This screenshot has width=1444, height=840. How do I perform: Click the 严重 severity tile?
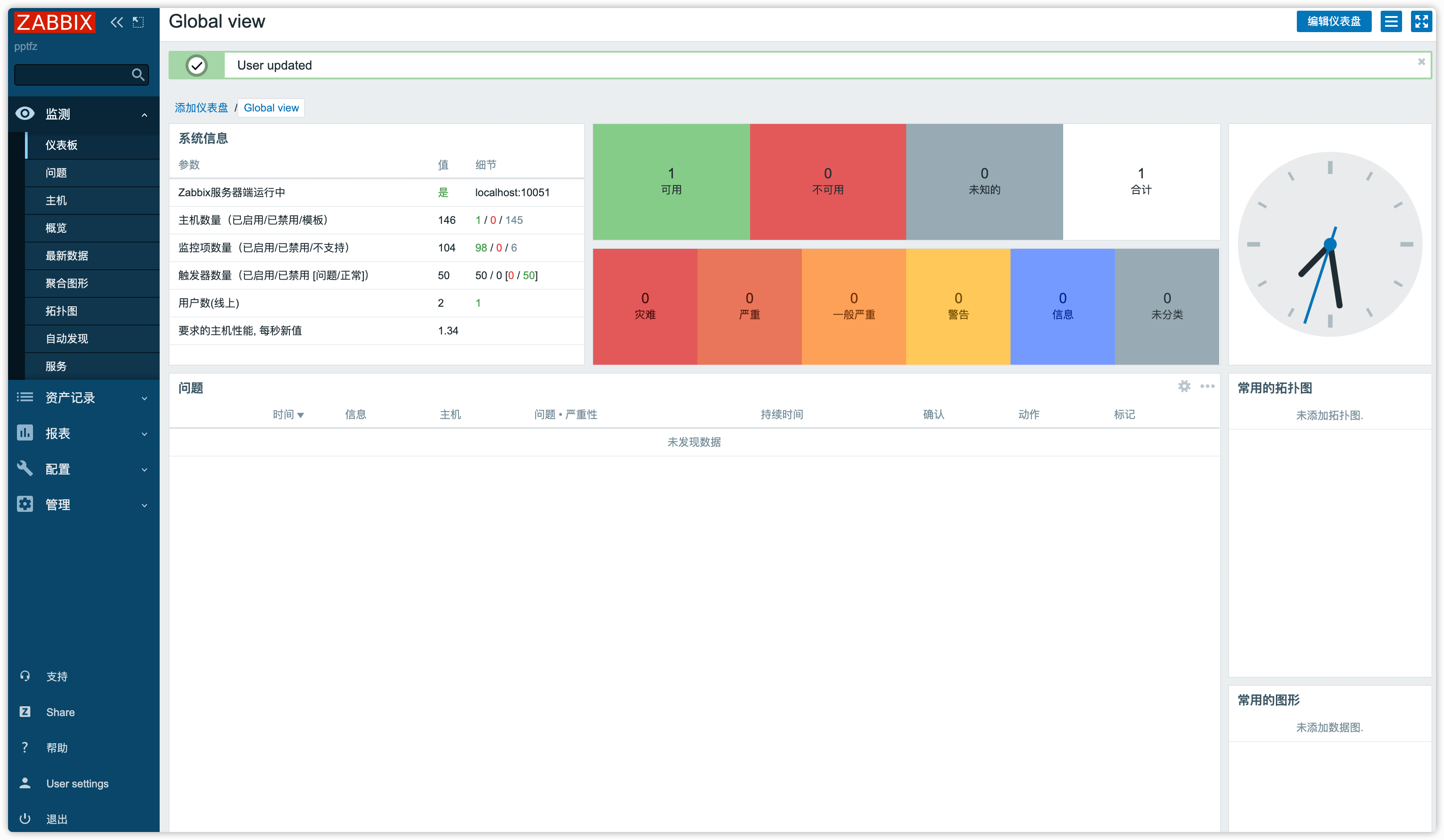(749, 307)
